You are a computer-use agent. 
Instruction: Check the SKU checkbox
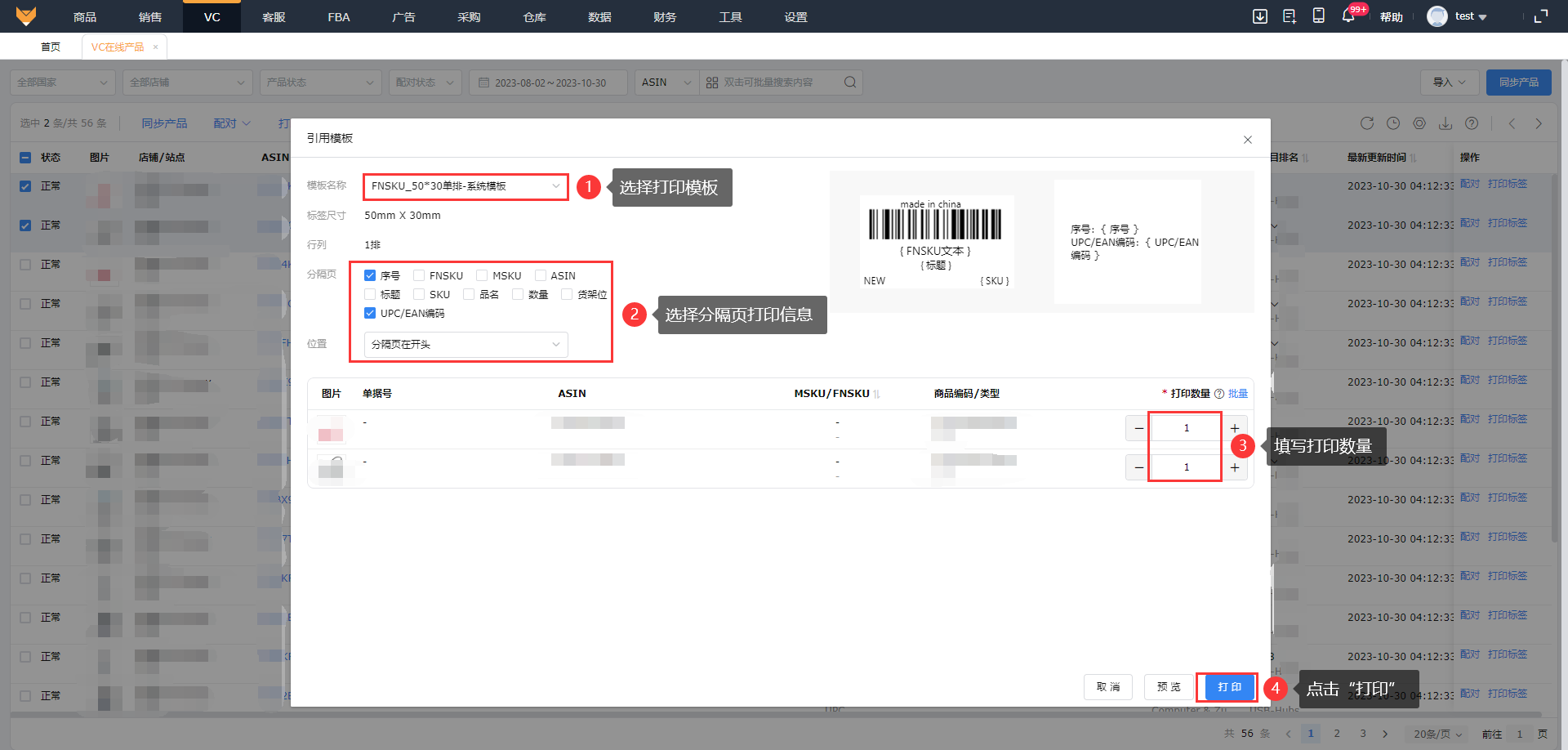419,294
